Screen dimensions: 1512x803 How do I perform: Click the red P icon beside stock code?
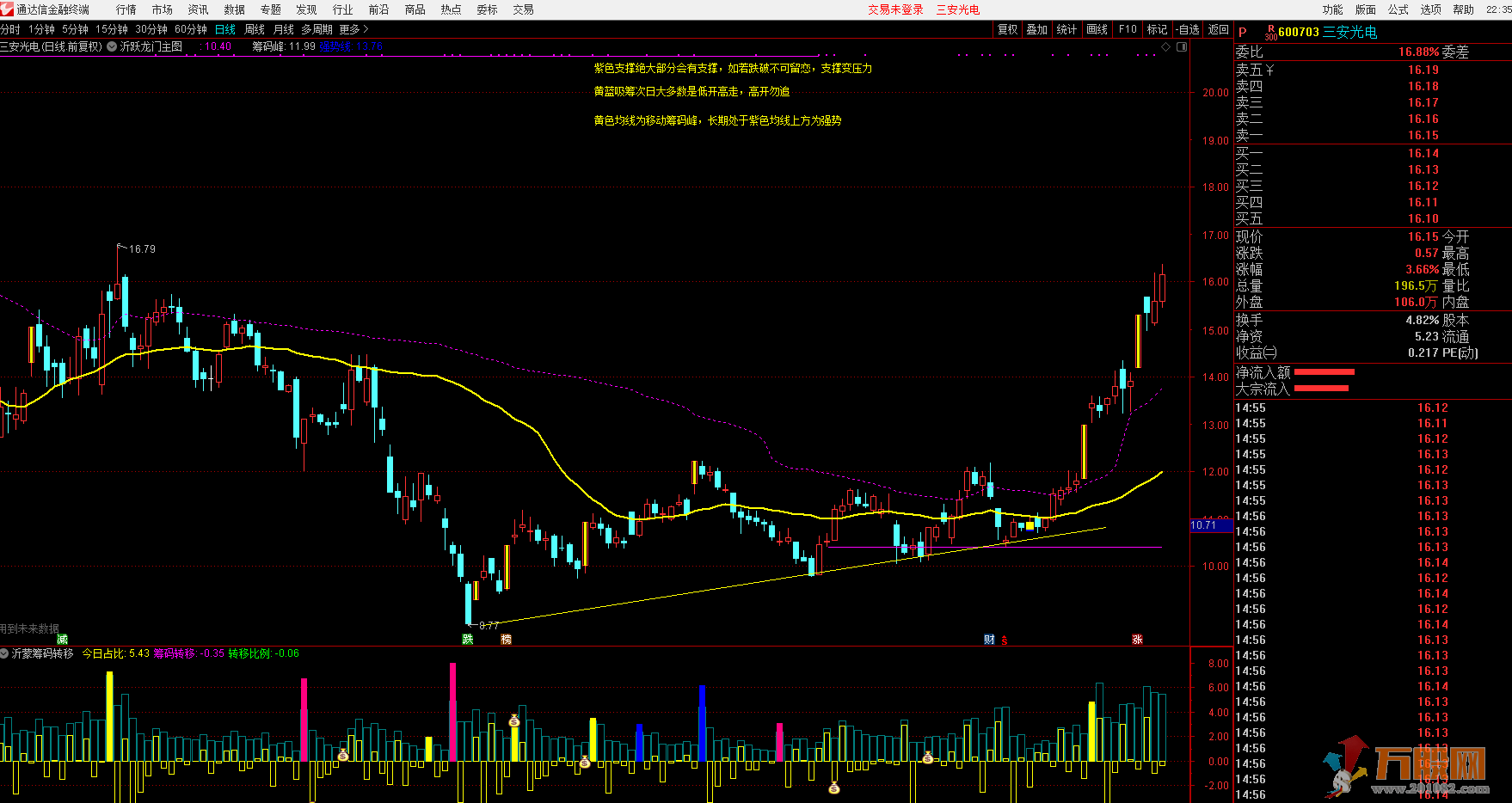click(1242, 33)
